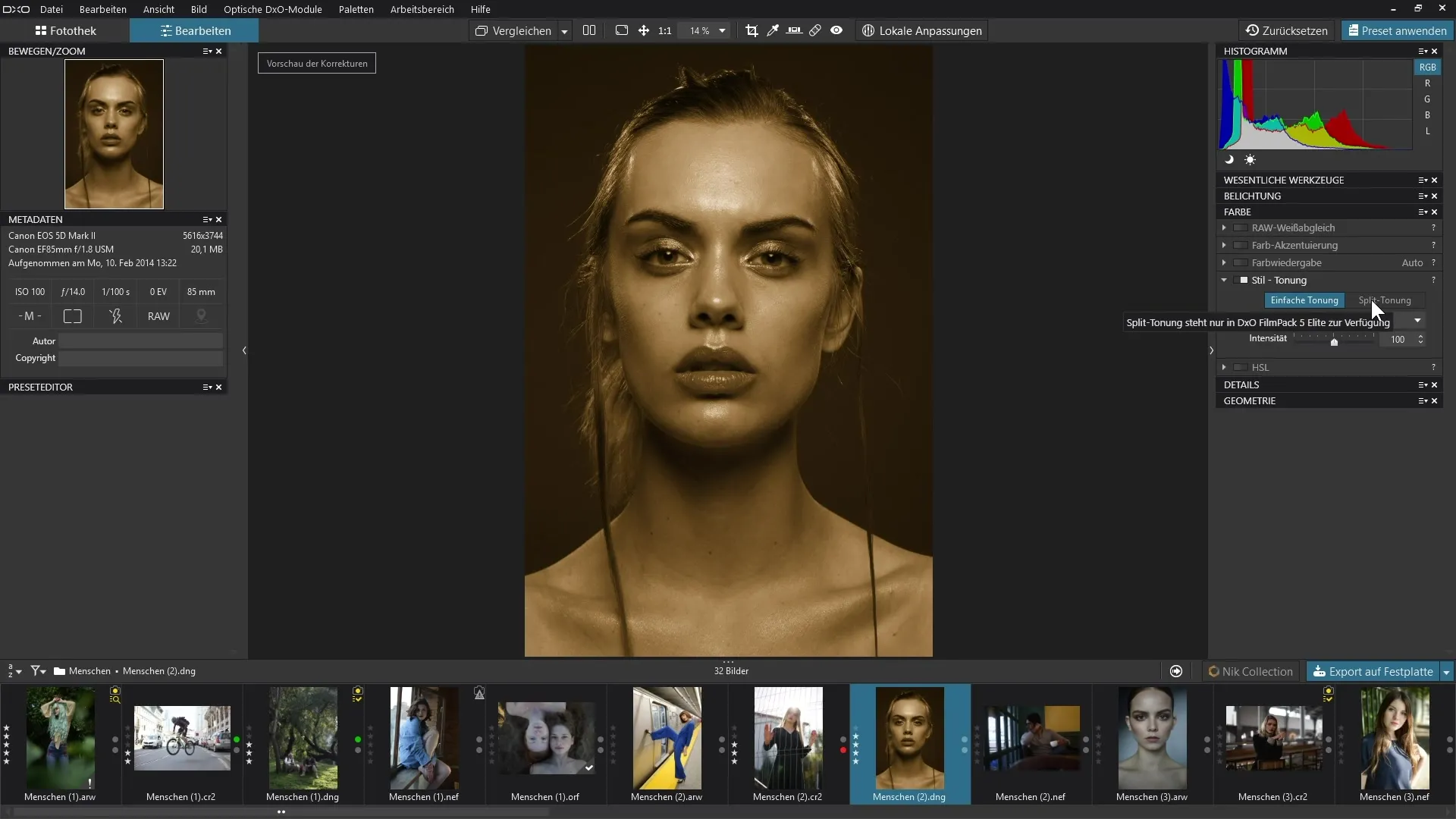
Task: Open the Vergleichen dropdown arrow
Action: [x=564, y=31]
